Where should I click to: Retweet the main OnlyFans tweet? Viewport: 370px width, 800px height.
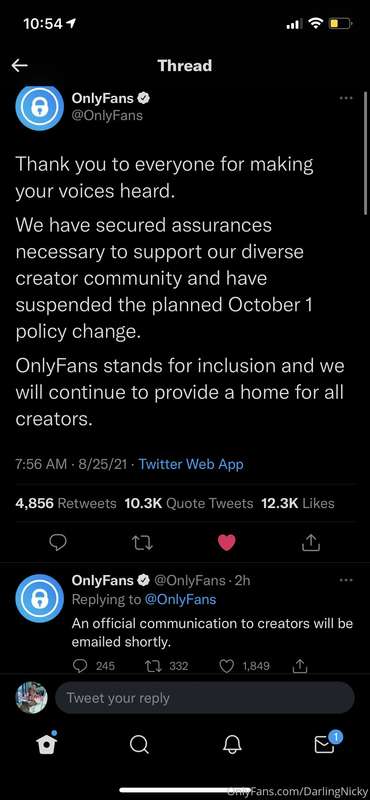point(140,544)
